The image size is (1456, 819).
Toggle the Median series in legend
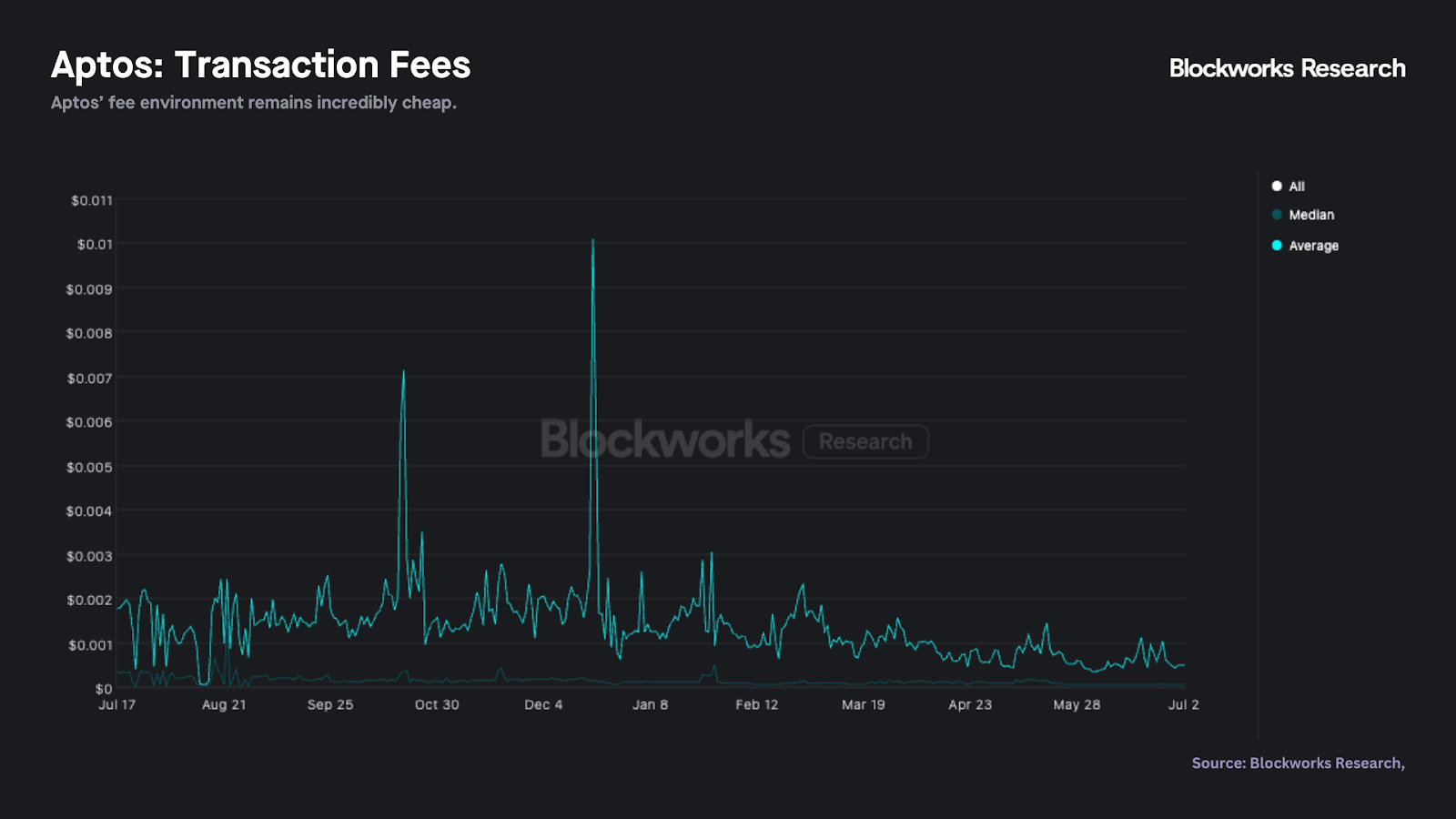(x=1303, y=215)
